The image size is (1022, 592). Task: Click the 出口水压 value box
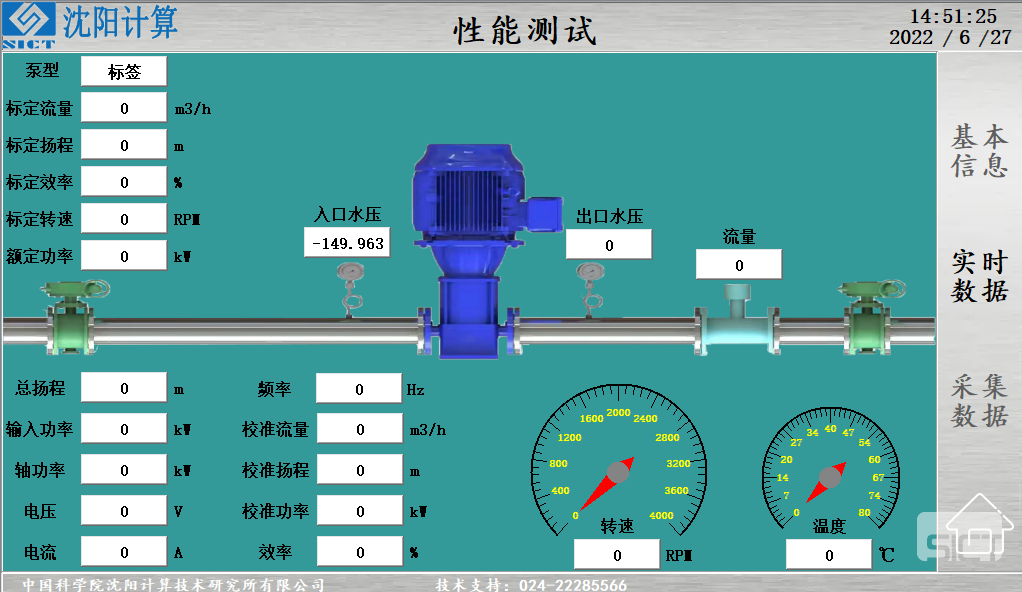click(609, 245)
